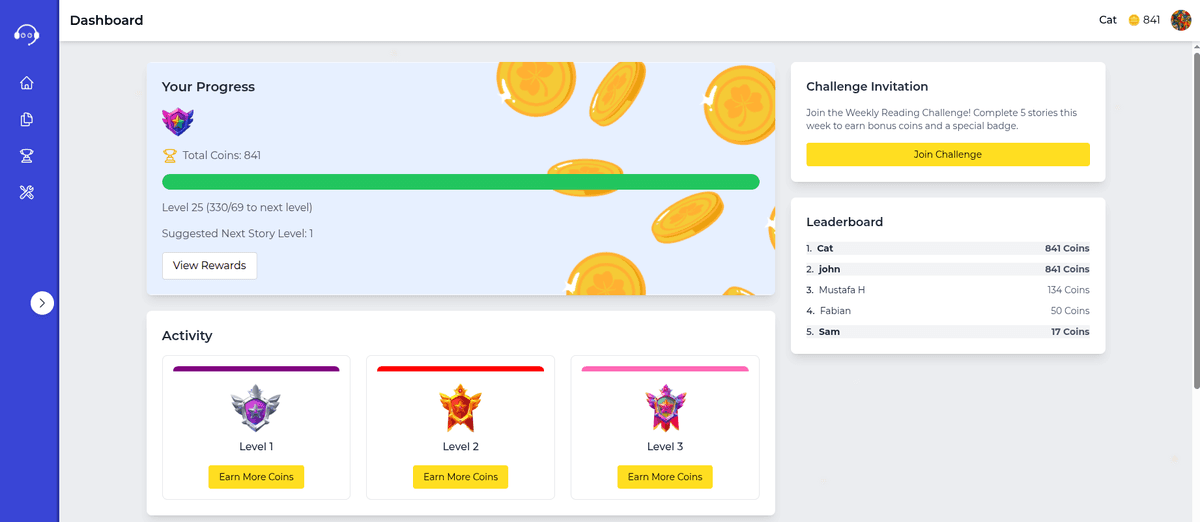Viewport: 1200px width, 522px height.
Task: Click the Level 2 red badge
Action: tap(460, 408)
